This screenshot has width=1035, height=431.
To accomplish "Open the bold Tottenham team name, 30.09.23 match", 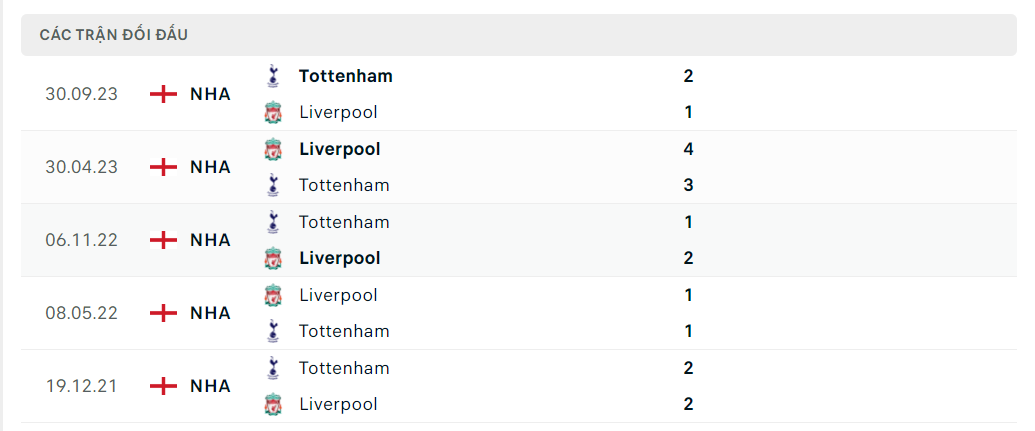I will (x=345, y=76).
